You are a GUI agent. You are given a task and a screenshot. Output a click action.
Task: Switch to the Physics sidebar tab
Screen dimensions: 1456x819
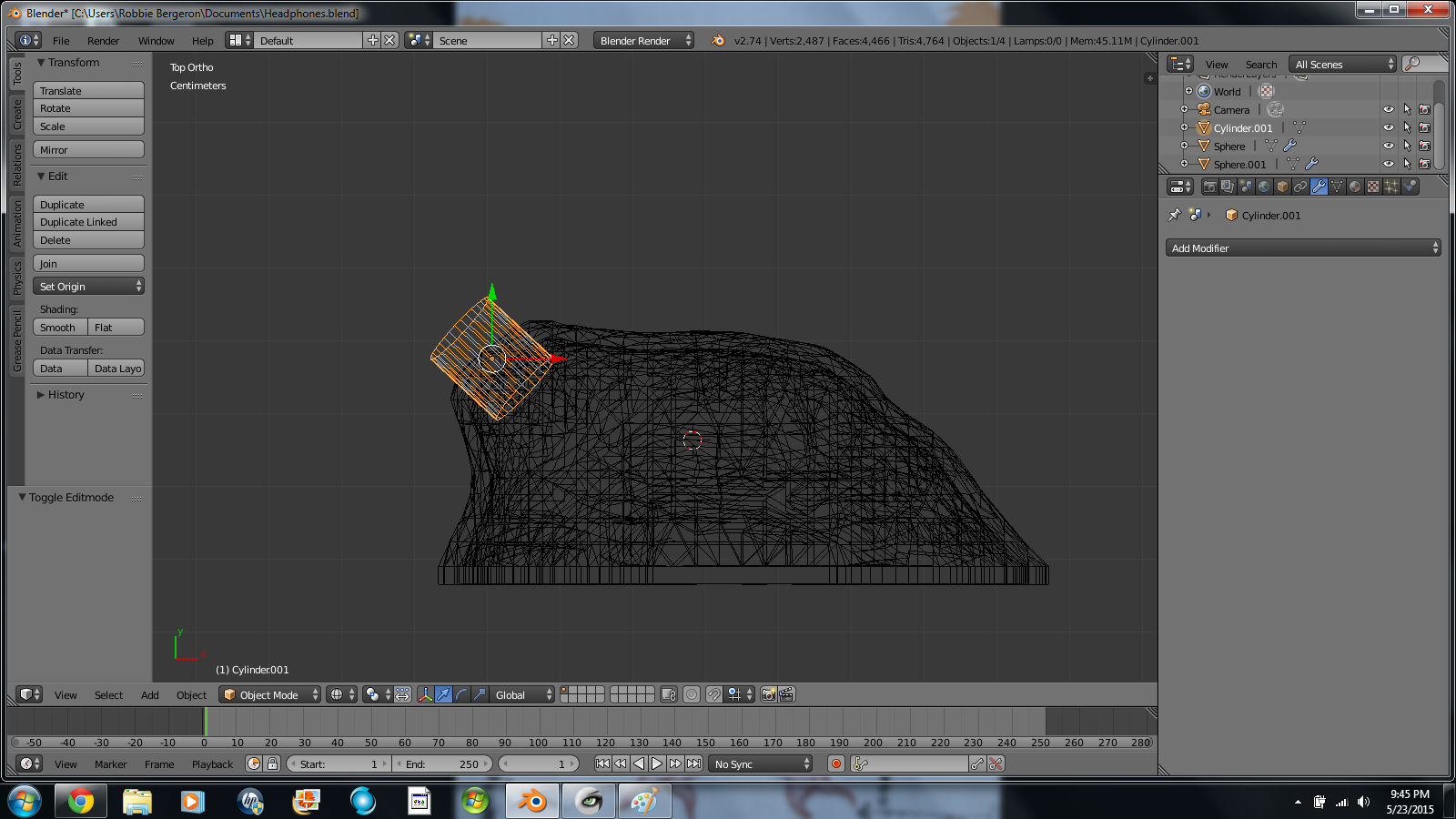[x=16, y=278]
